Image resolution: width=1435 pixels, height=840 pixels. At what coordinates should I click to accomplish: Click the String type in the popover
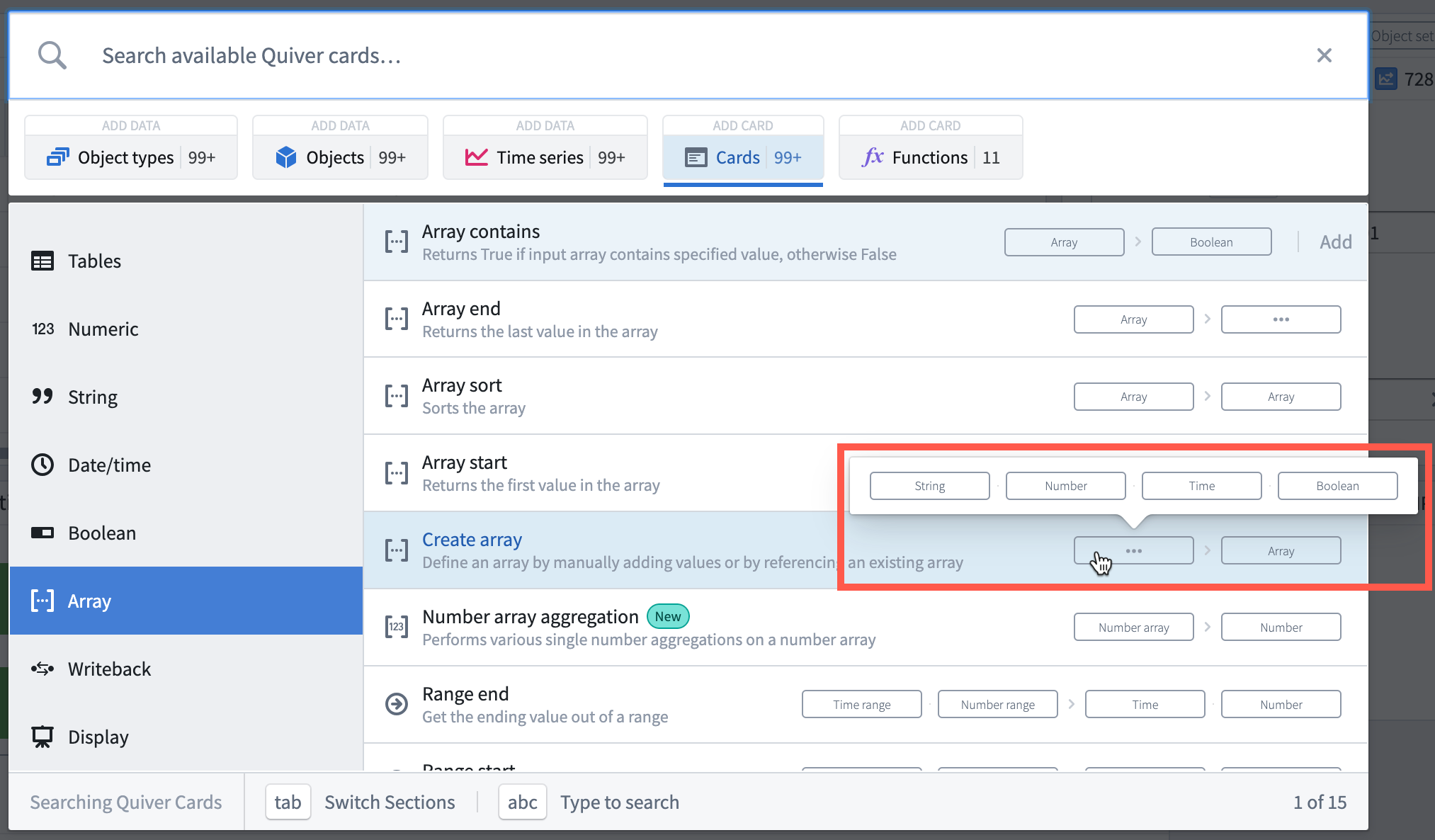click(929, 486)
